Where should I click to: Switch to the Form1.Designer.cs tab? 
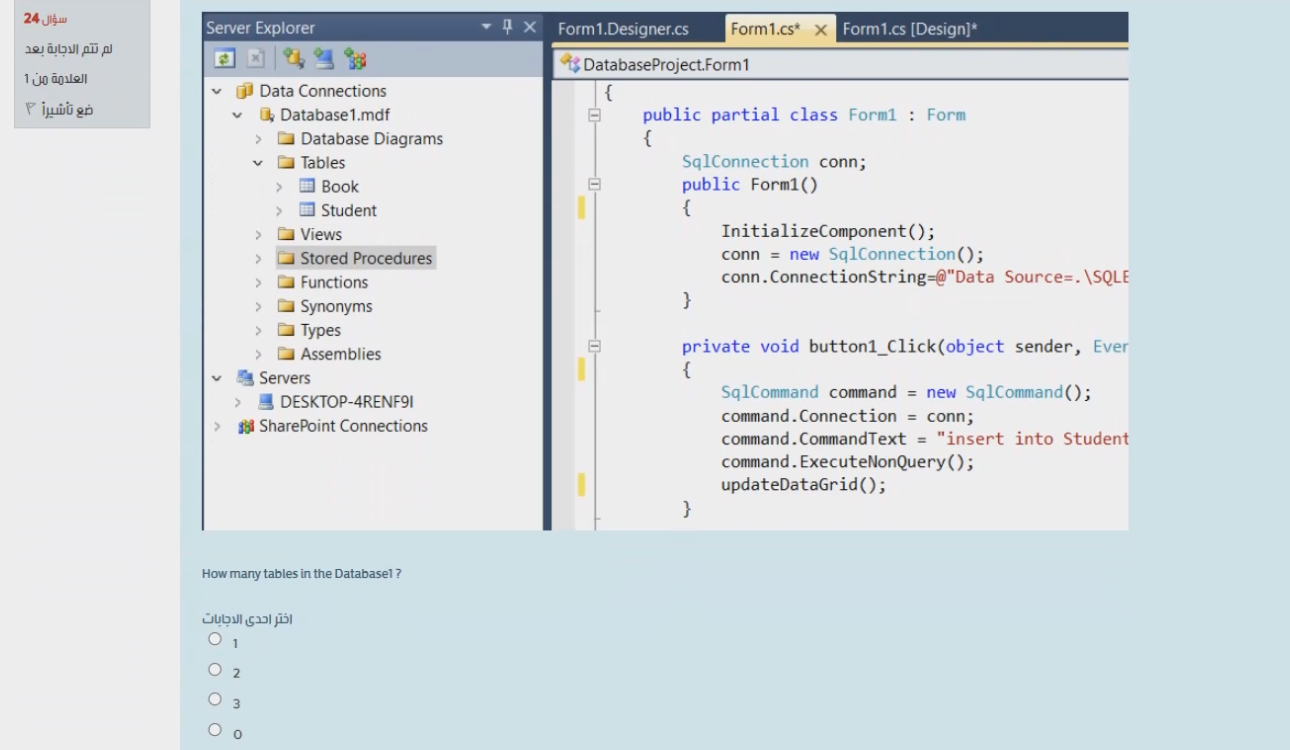click(623, 29)
